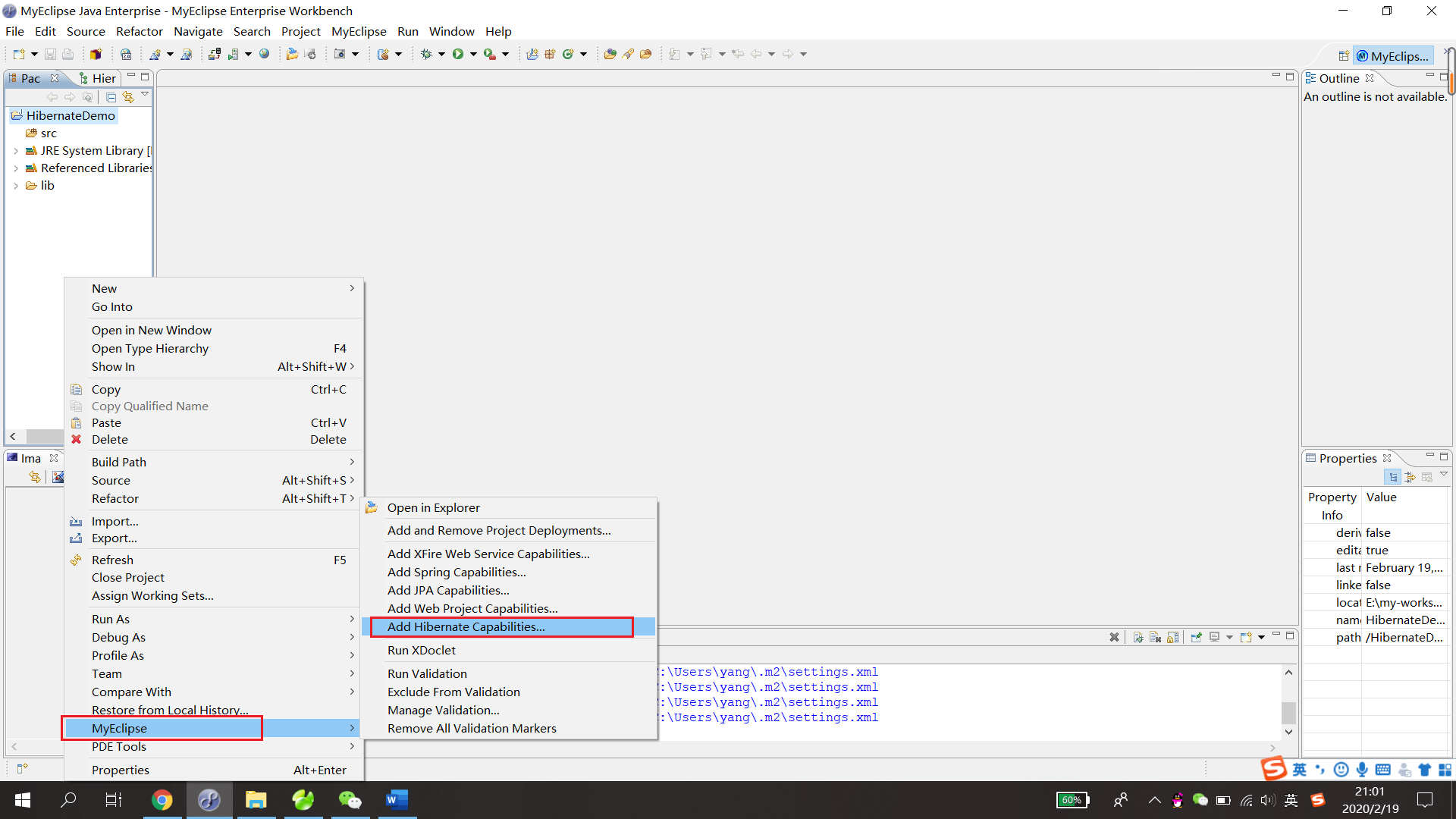This screenshot has width=1456, height=819.
Task: Click the new file wizard icon
Action: pos(19,54)
